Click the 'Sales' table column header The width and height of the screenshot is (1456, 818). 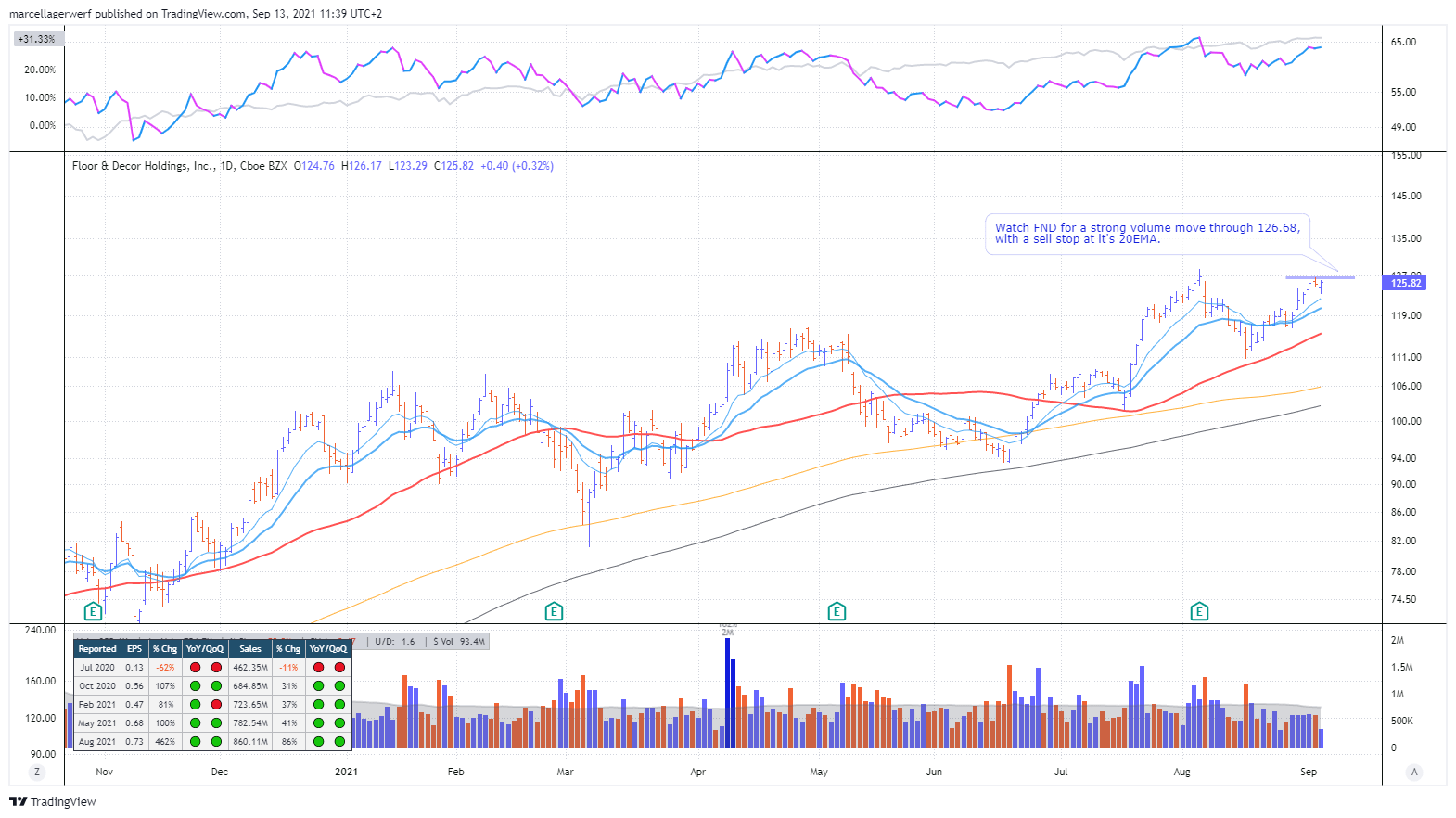pyautogui.click(x=250, y=648)
